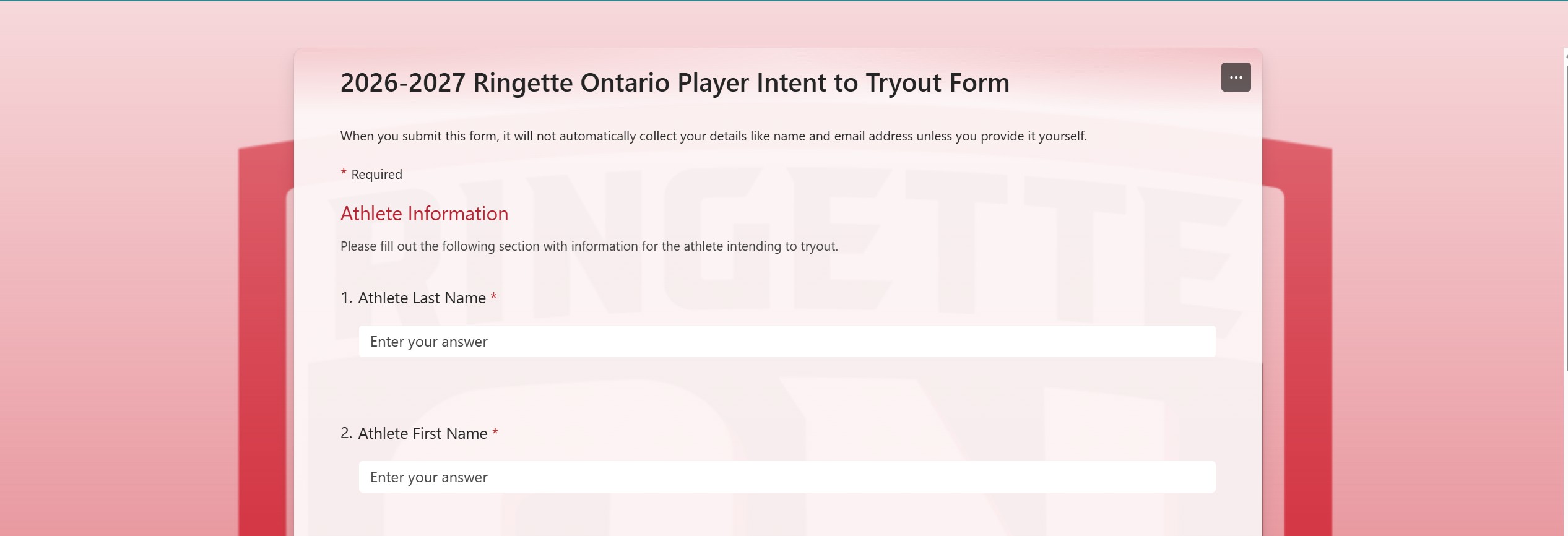Image resolution: width=1568 pixels, height=536 pixels.
Task: Click the 'Athlete First Name' question label
Action: tap(422, 434)
